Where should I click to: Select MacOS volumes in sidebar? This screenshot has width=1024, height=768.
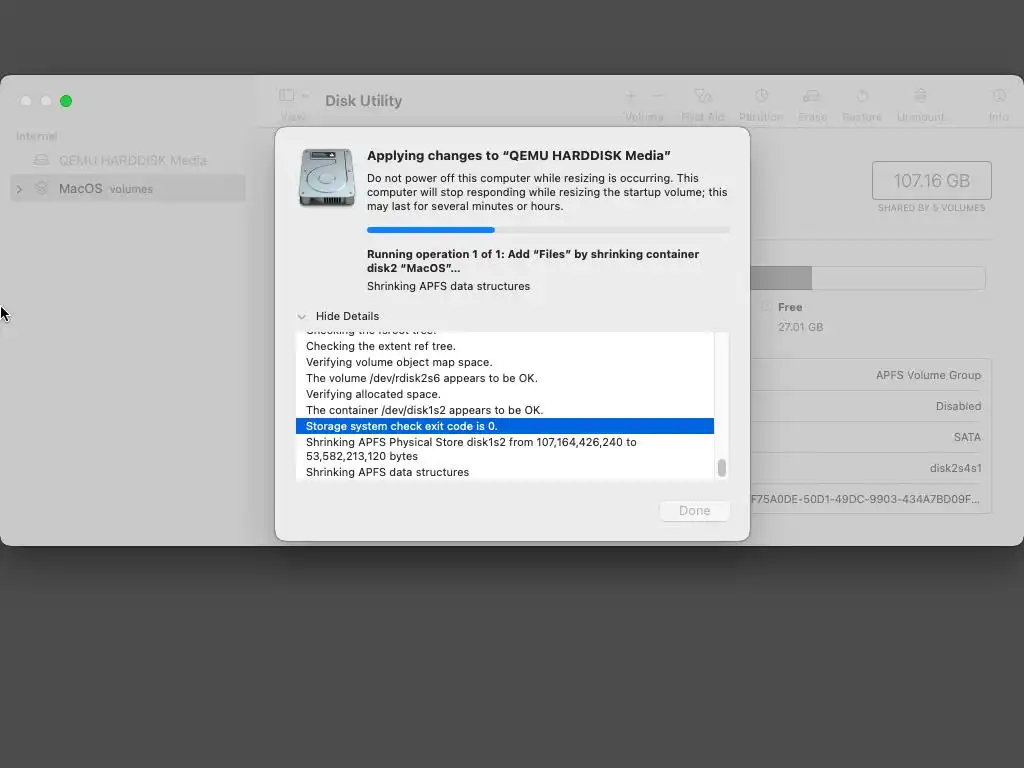128,189
